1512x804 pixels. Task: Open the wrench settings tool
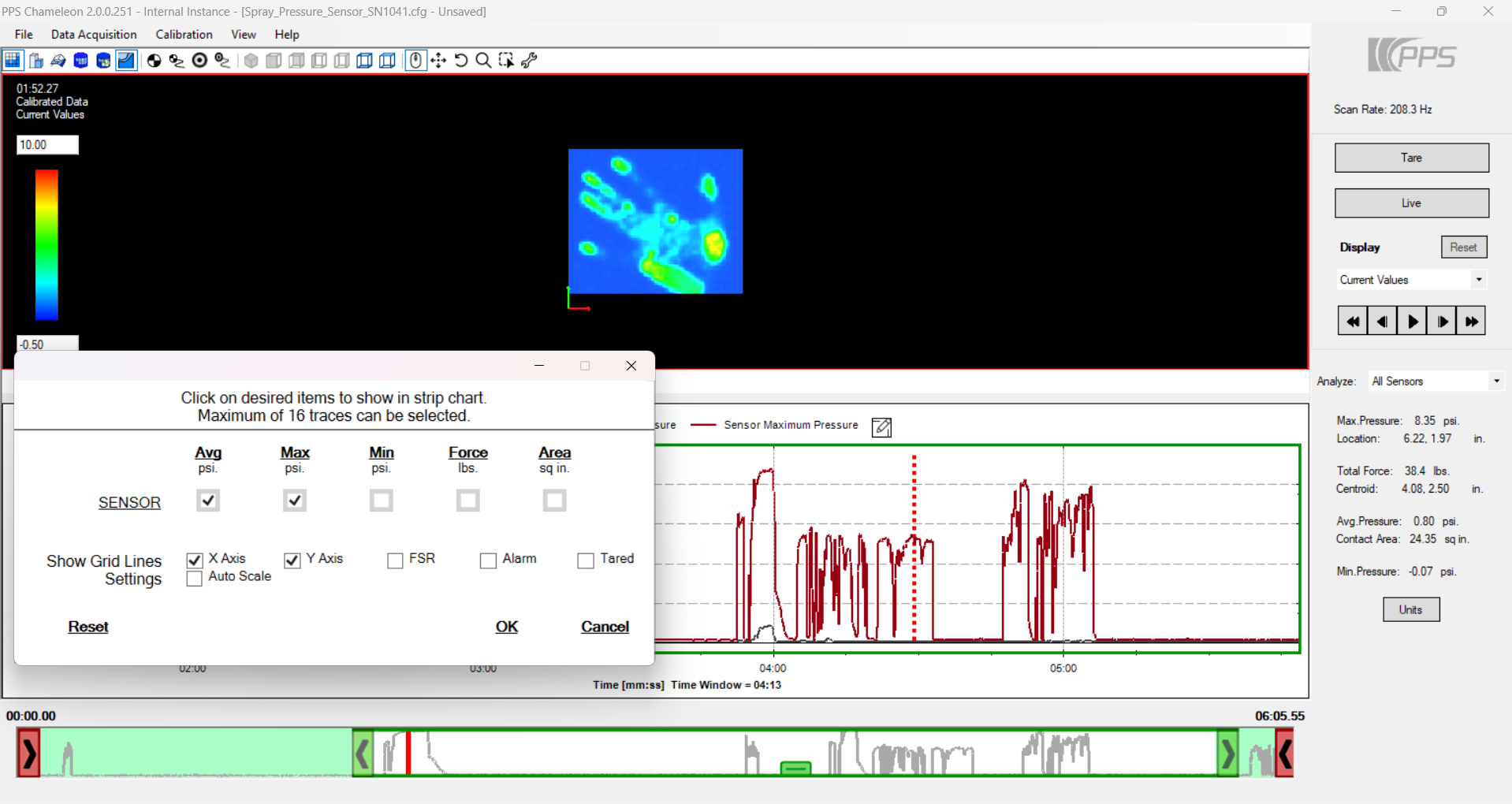pyautogui.click(x=529, y=60)
